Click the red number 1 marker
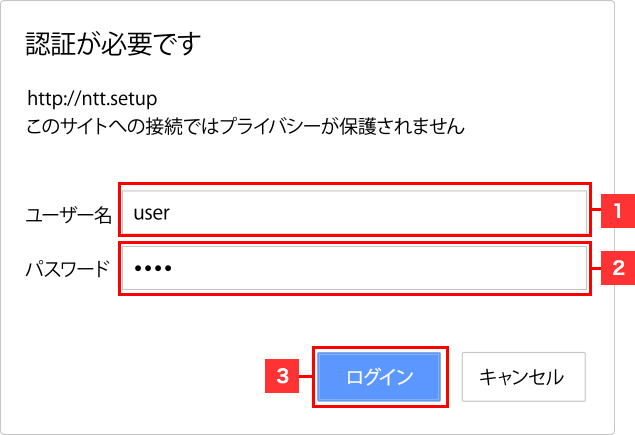Viewport: 635px width, 435px height. click(x=618, y=211)
